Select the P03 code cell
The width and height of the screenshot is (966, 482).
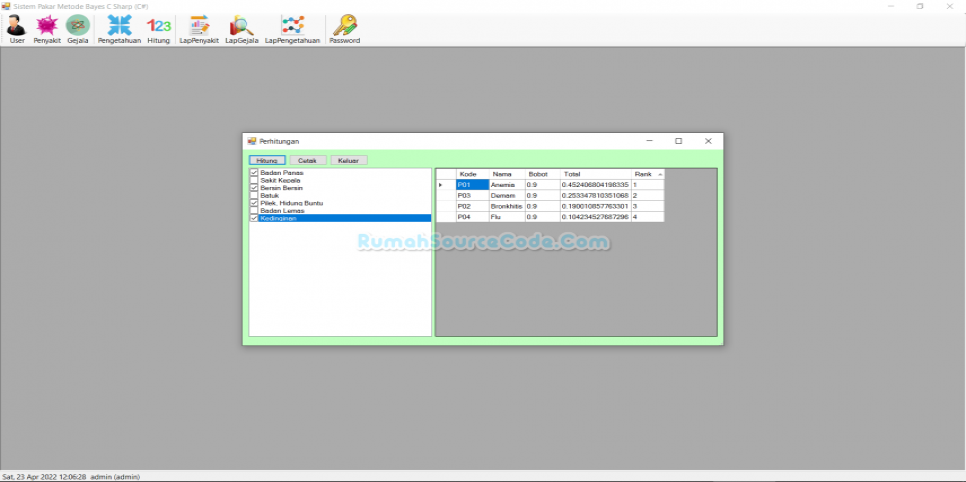[x=473, y=195]
